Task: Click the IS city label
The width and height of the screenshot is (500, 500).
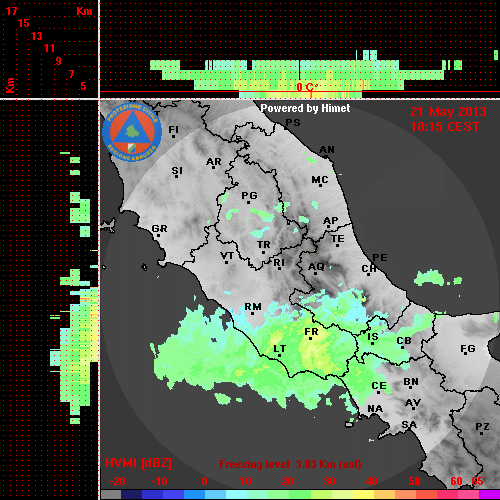Action: (x=373, y=337)
